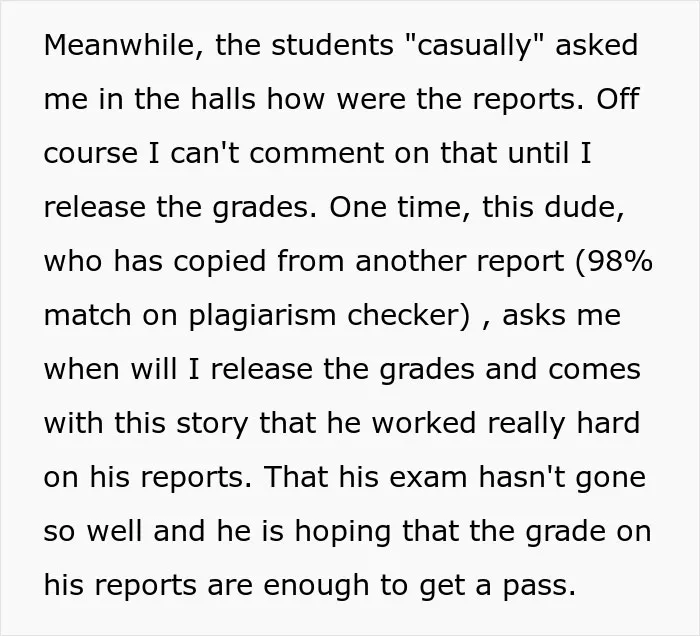
Task: Click the word "enough" in last line
Action: click(316, 586)
